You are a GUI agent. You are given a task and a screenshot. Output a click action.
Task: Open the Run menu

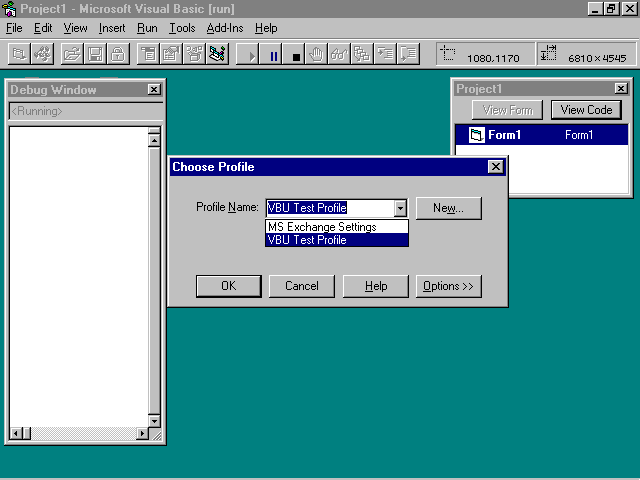[x=147, y=28]
